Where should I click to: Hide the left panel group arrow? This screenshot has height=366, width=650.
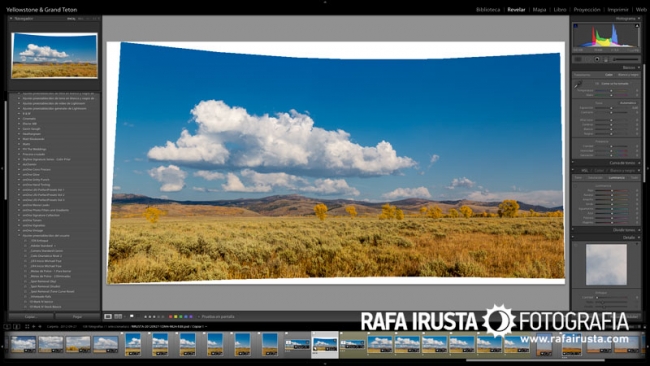[x=2, y=168]
